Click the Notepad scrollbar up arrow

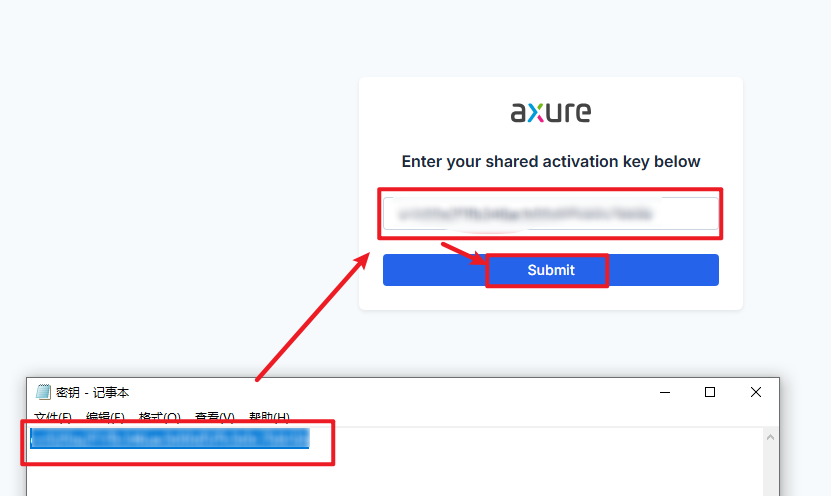pos(771,437)
